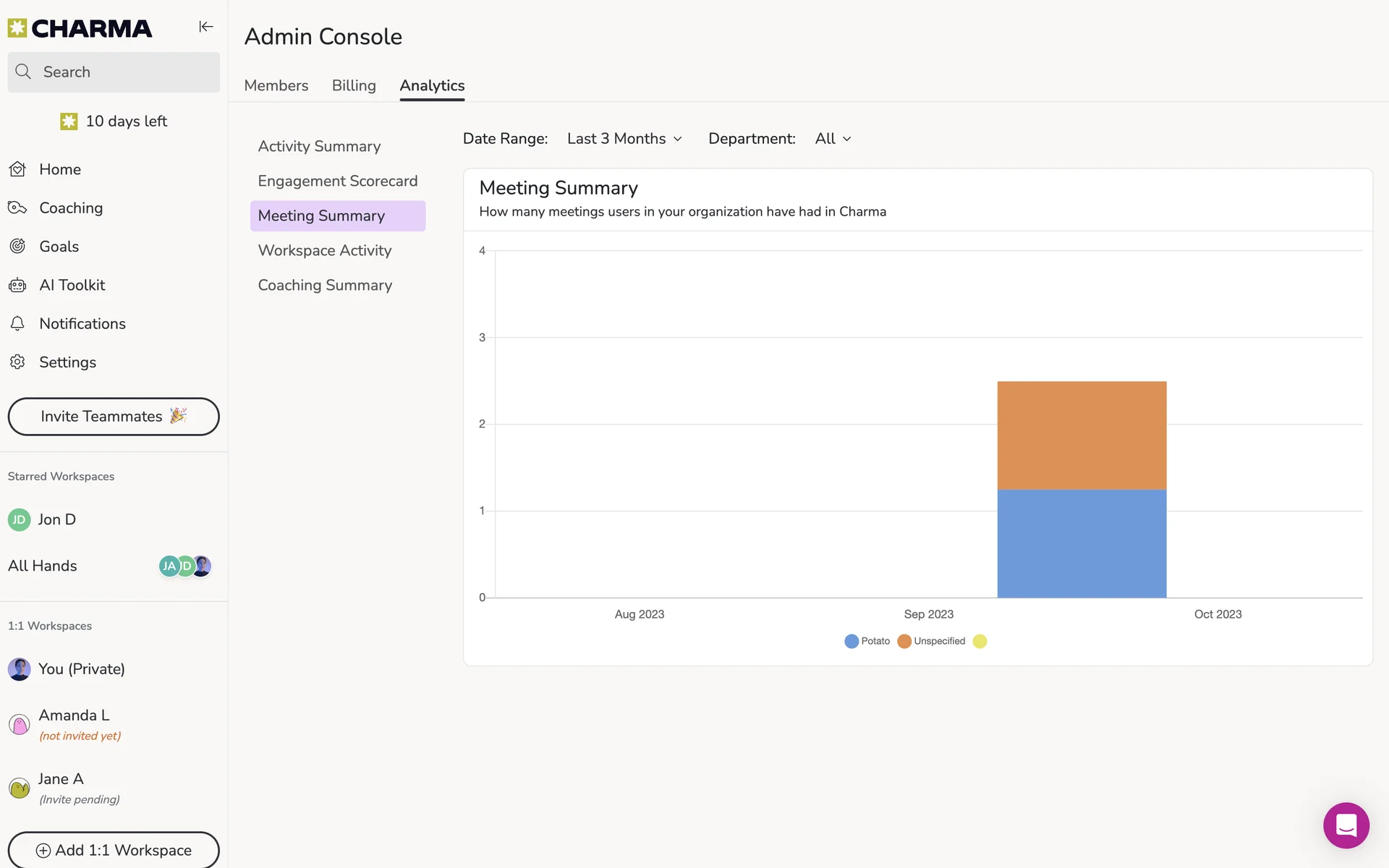Viewport: 1389px width, 868px height.
Task: Collapse the sidebar with arrow icon
Action: pyautogui.click(x=206, y=27)
